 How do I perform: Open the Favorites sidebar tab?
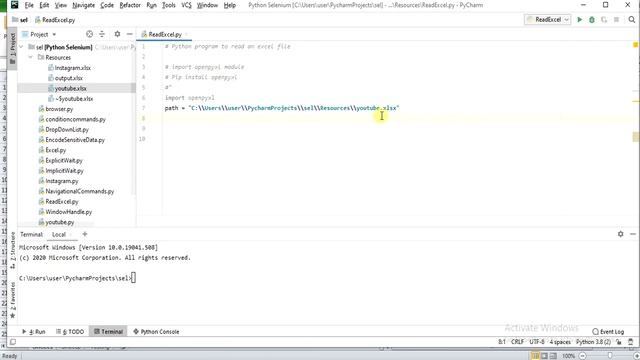[13, 300]
